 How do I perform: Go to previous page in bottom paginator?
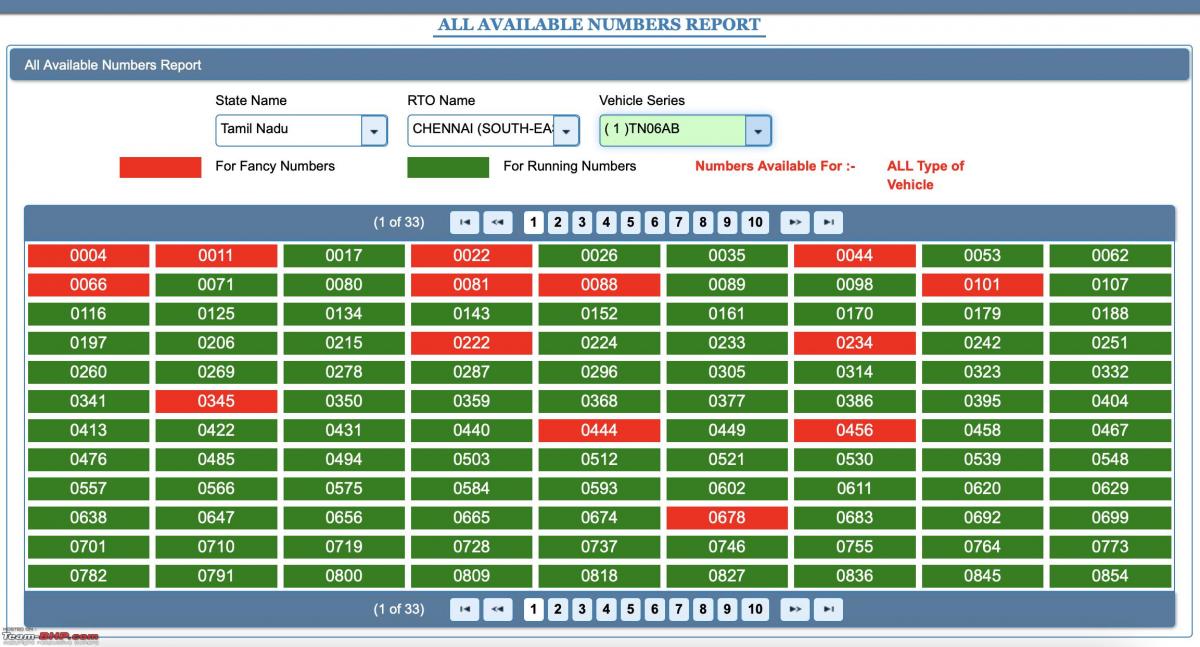point(497,609)
